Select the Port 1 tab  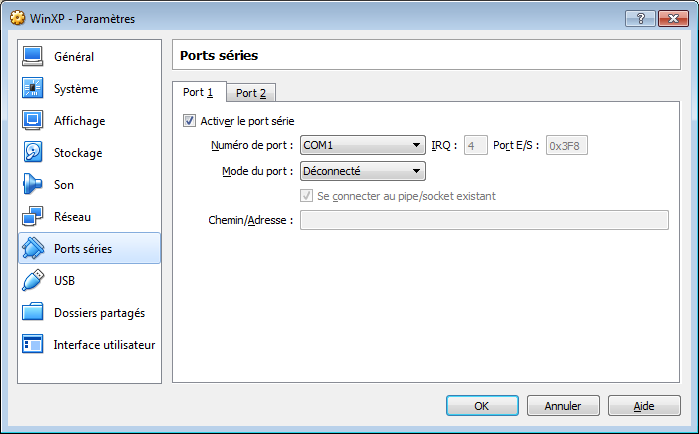click(x=198, y=92)
